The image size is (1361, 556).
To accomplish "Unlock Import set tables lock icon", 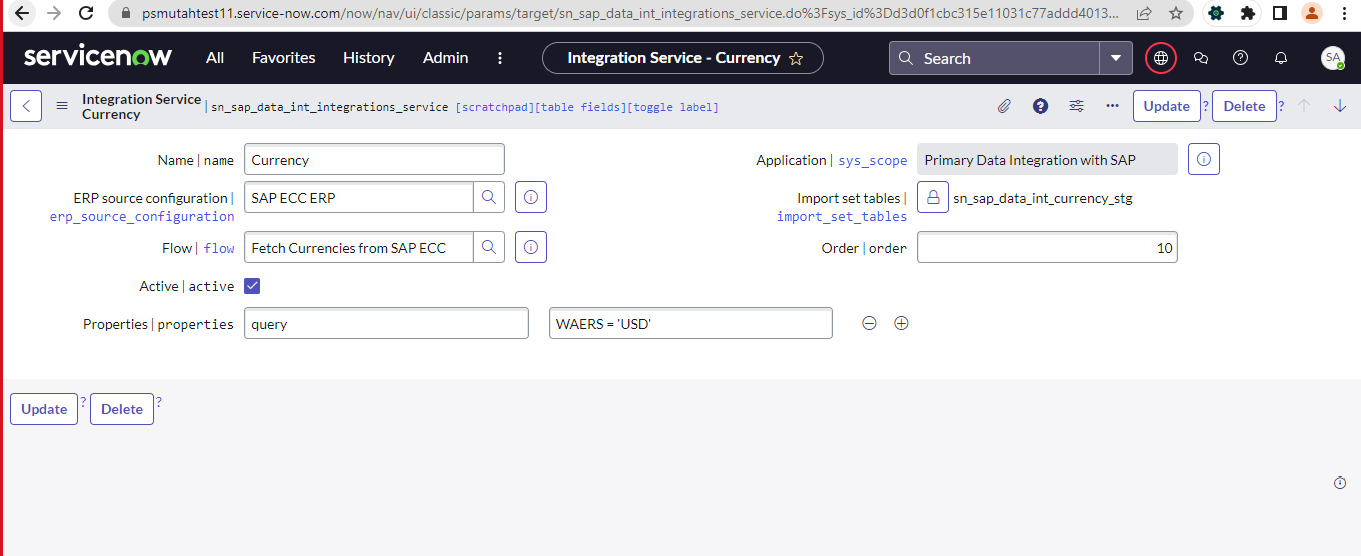I will point(933,198).
